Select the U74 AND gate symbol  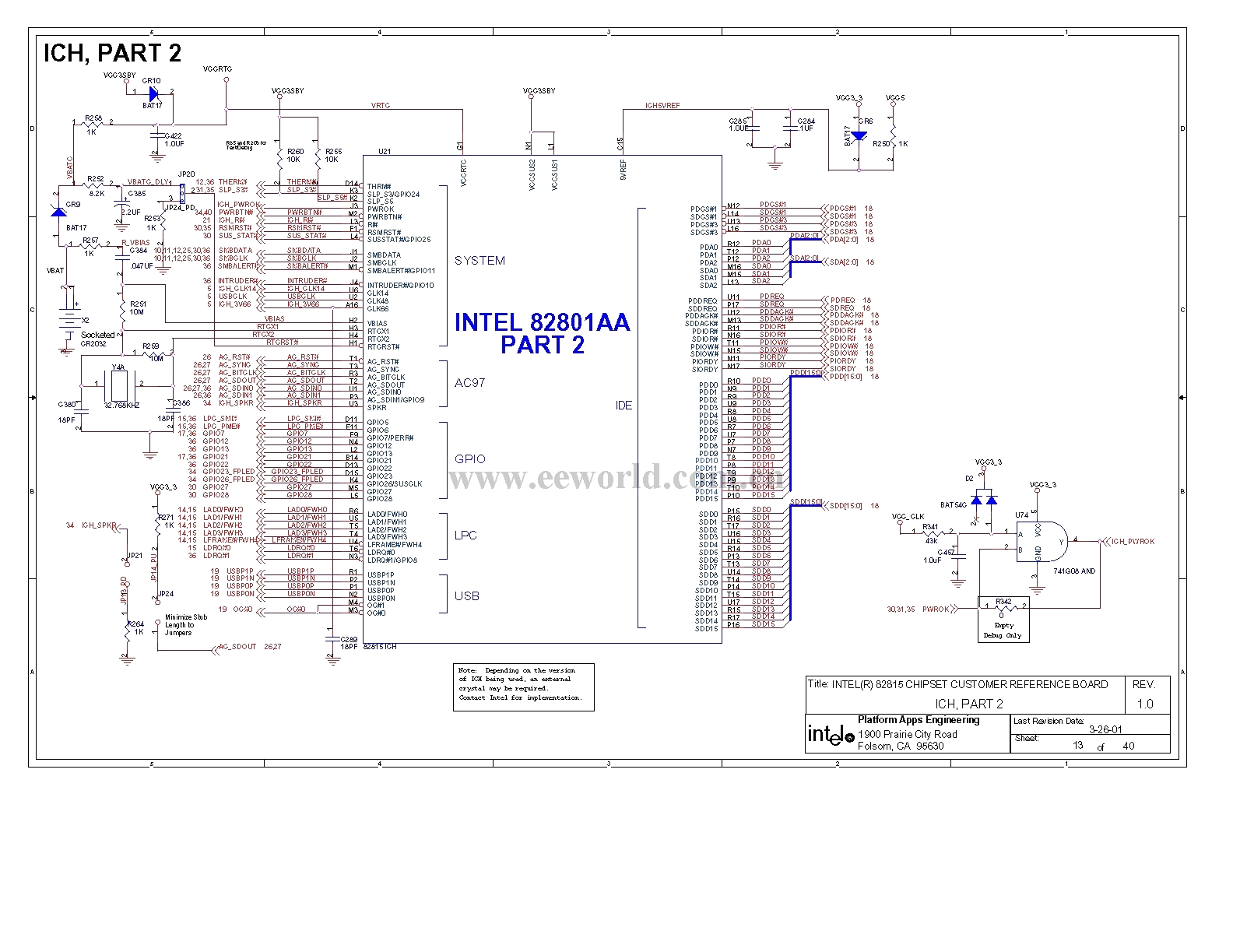click(1042, 541)
